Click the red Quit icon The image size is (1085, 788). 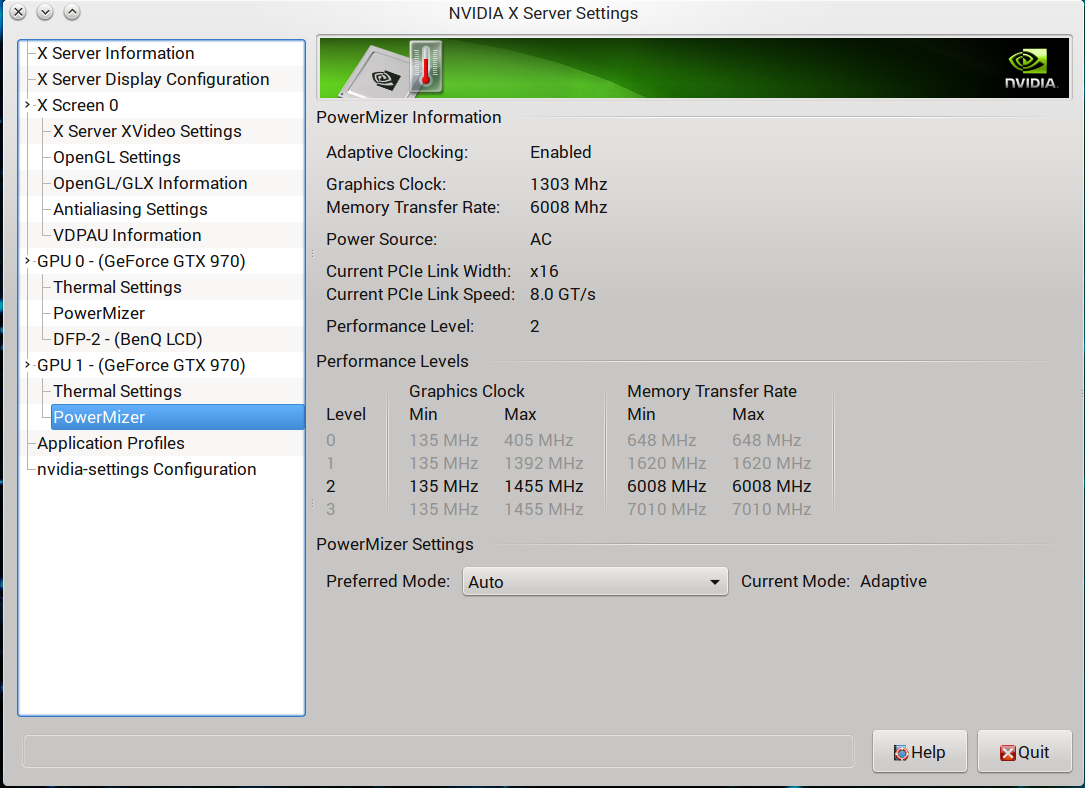[1008, 753]
